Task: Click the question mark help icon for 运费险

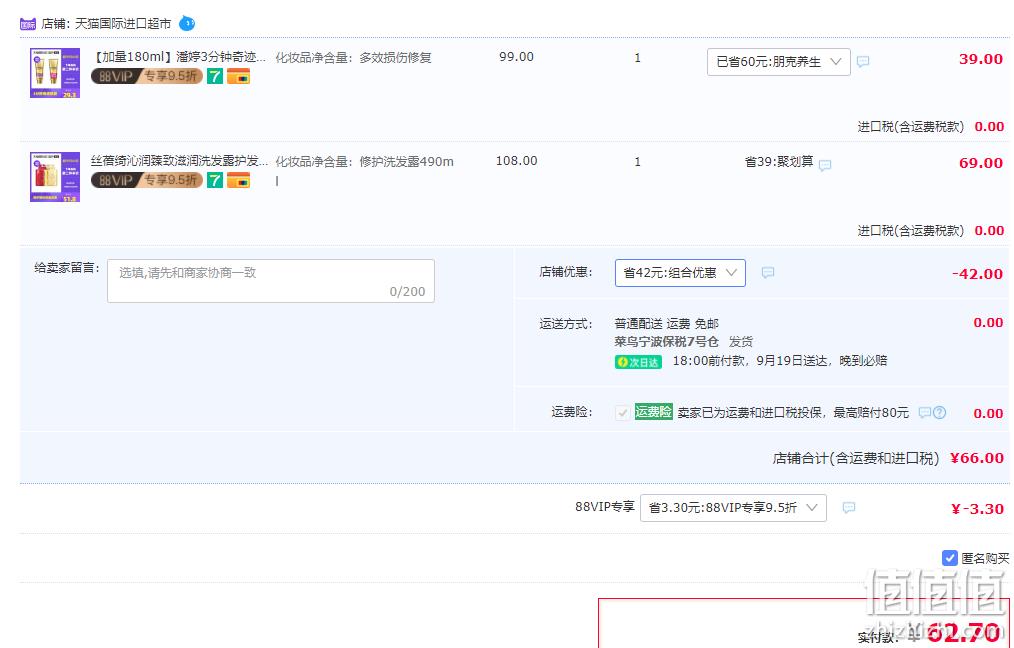Action: tap(940, 413)
